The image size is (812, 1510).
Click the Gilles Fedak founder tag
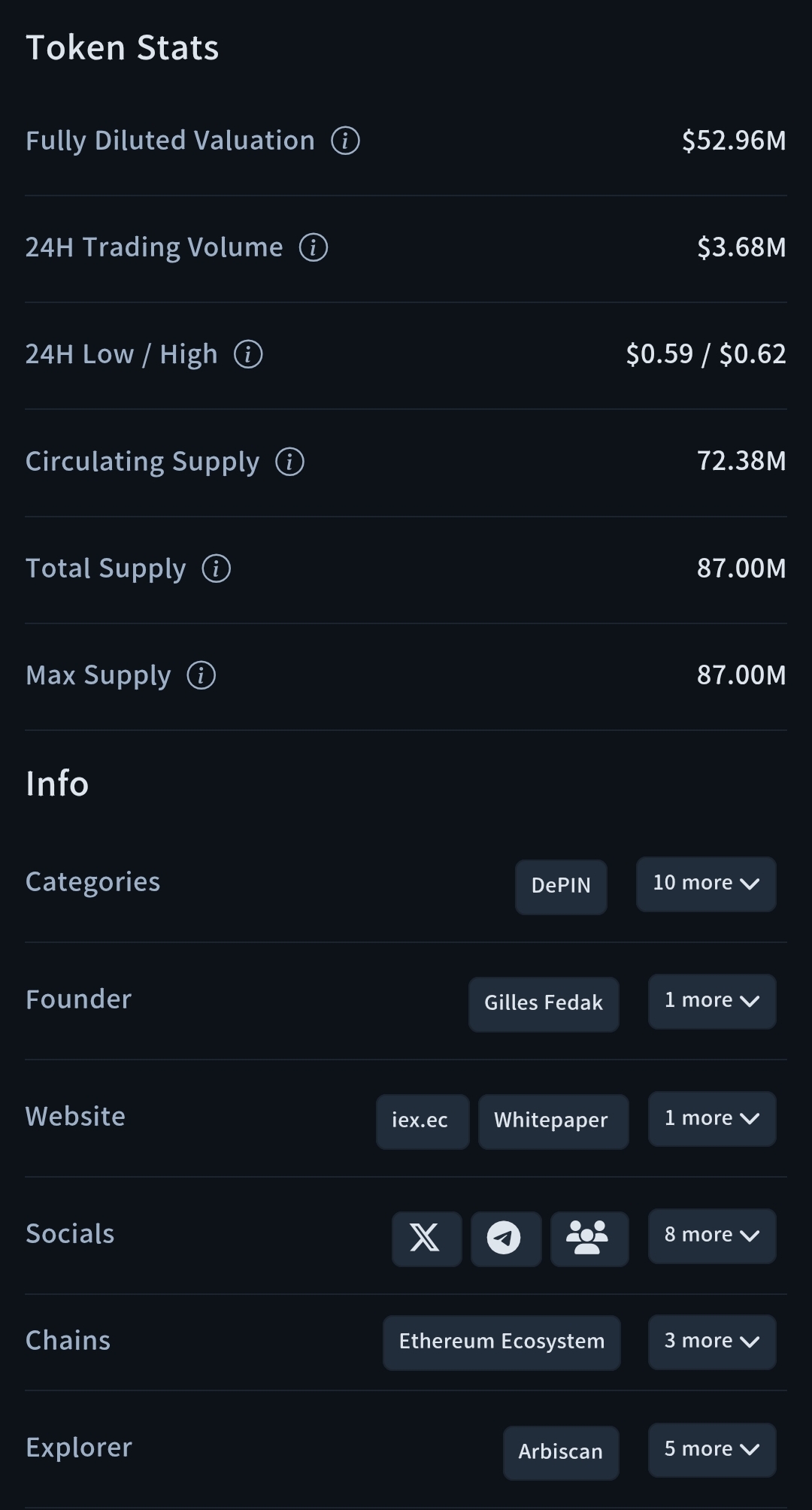click(x=544, y=1004)
